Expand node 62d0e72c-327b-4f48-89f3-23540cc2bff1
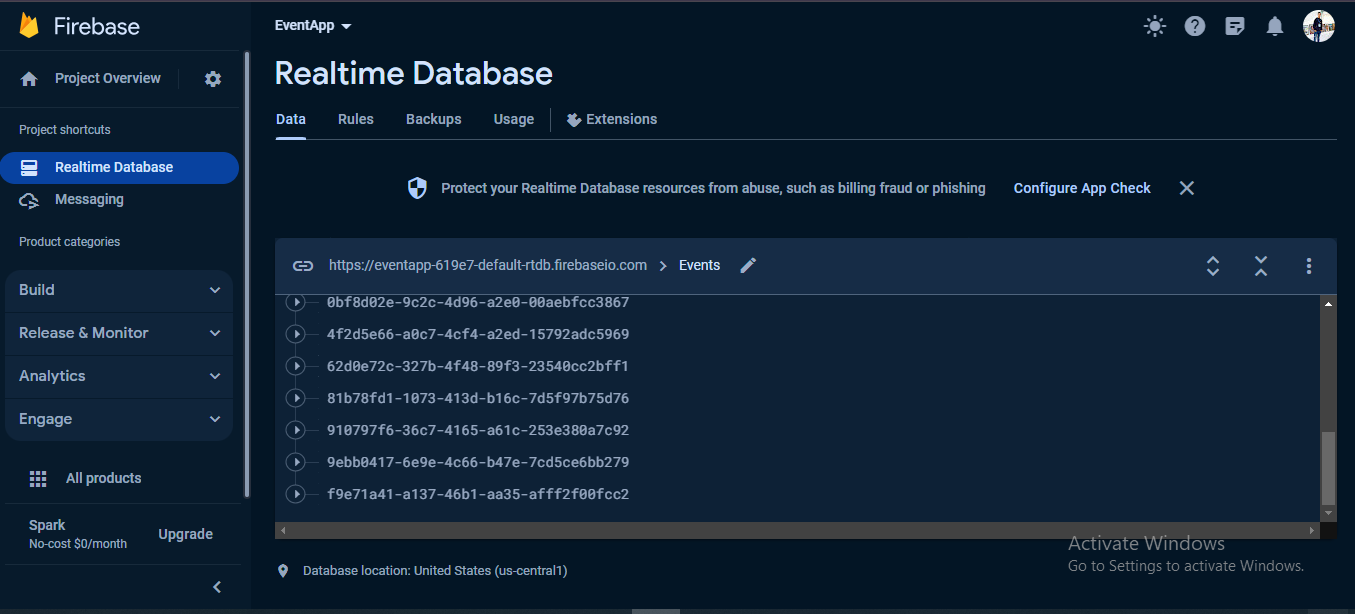The width and height of the screenshot is (1355, 614). [x=295, y=366]
